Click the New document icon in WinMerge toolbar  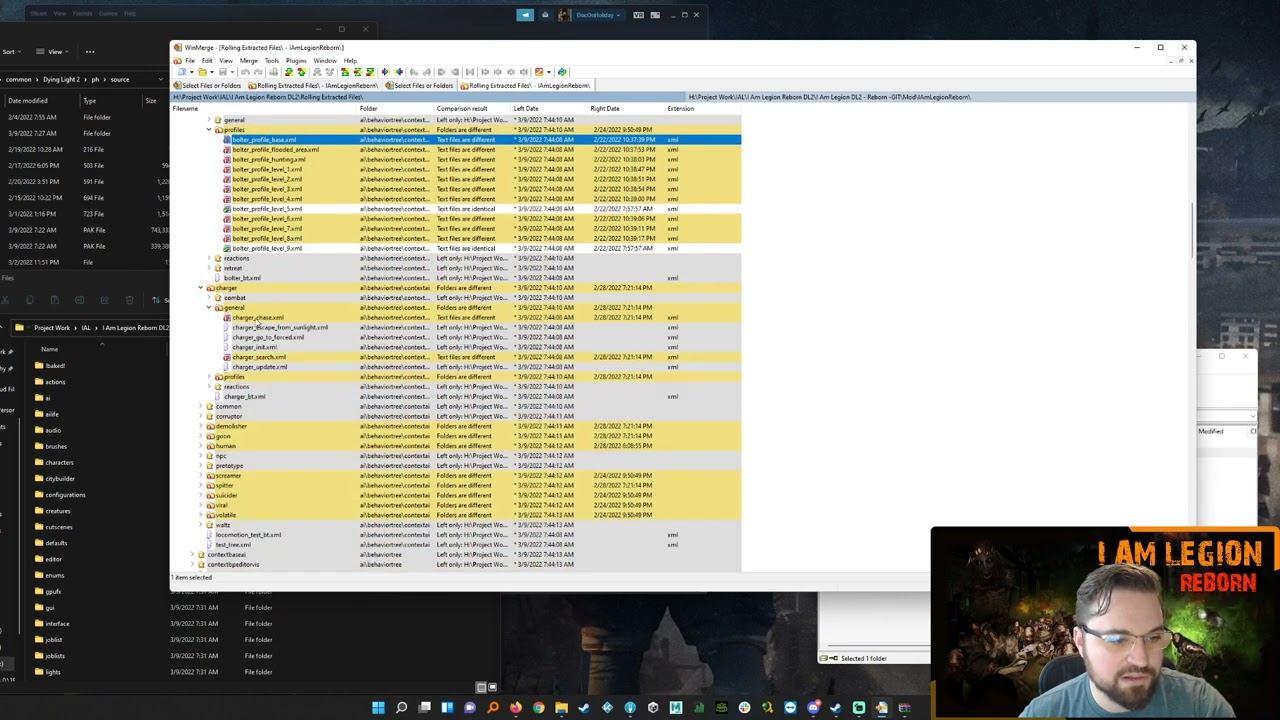tap(181, 72)
